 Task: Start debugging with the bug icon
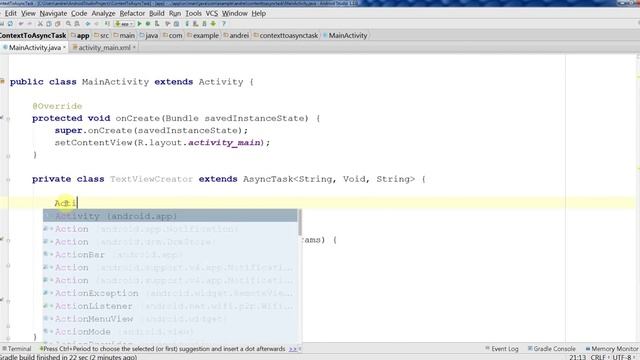[148, 24]
